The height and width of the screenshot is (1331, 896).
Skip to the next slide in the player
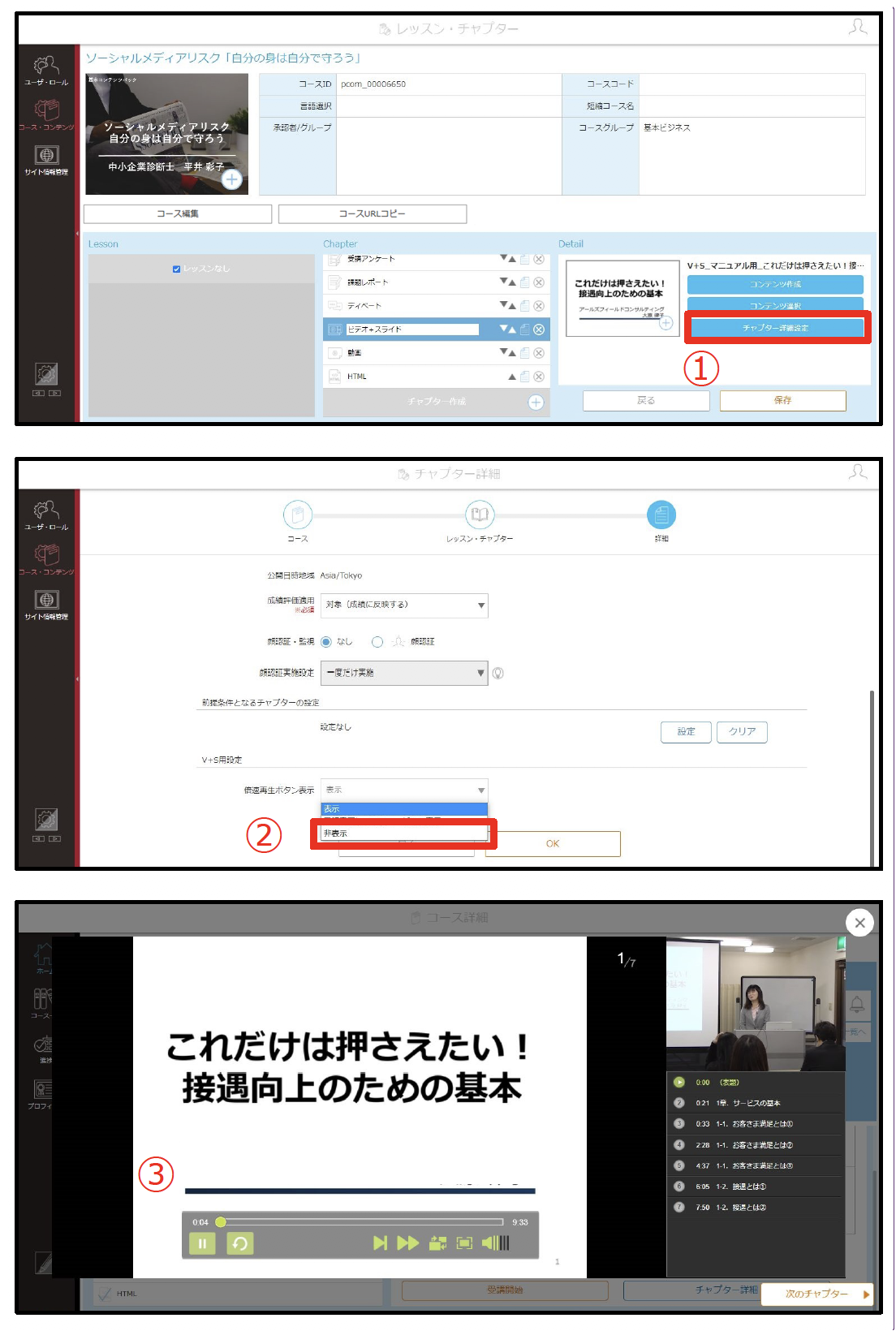(x=380, y=1243)
